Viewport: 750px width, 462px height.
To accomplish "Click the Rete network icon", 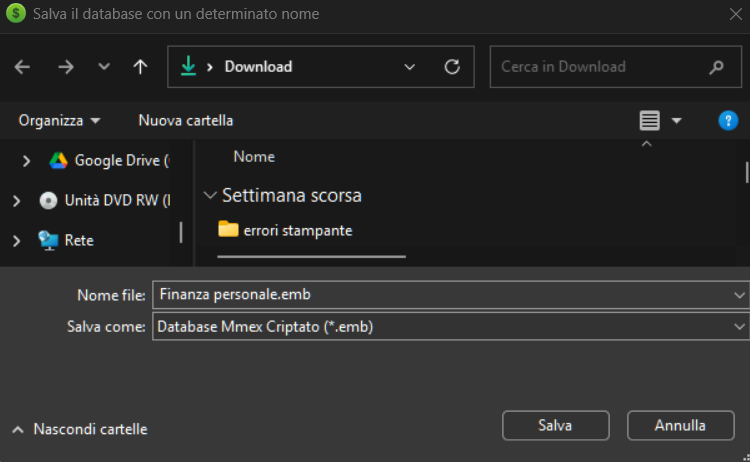I will click(48, 240).
